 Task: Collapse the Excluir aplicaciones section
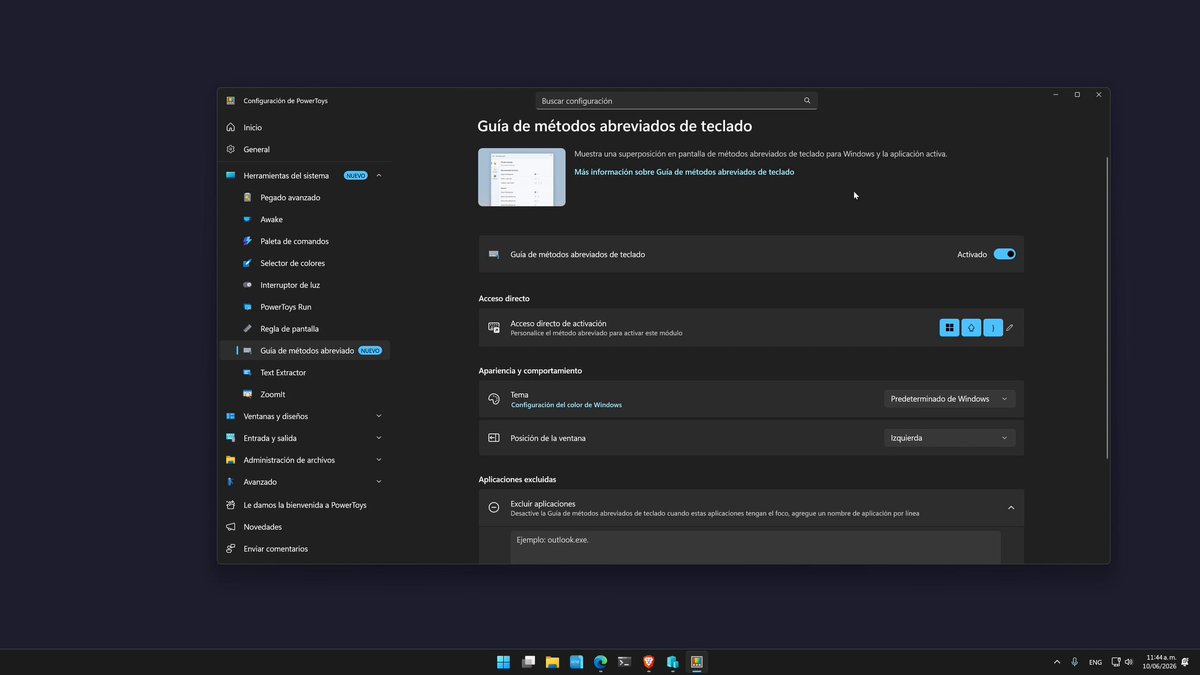pyautogui.click(x=1011, y=508)
